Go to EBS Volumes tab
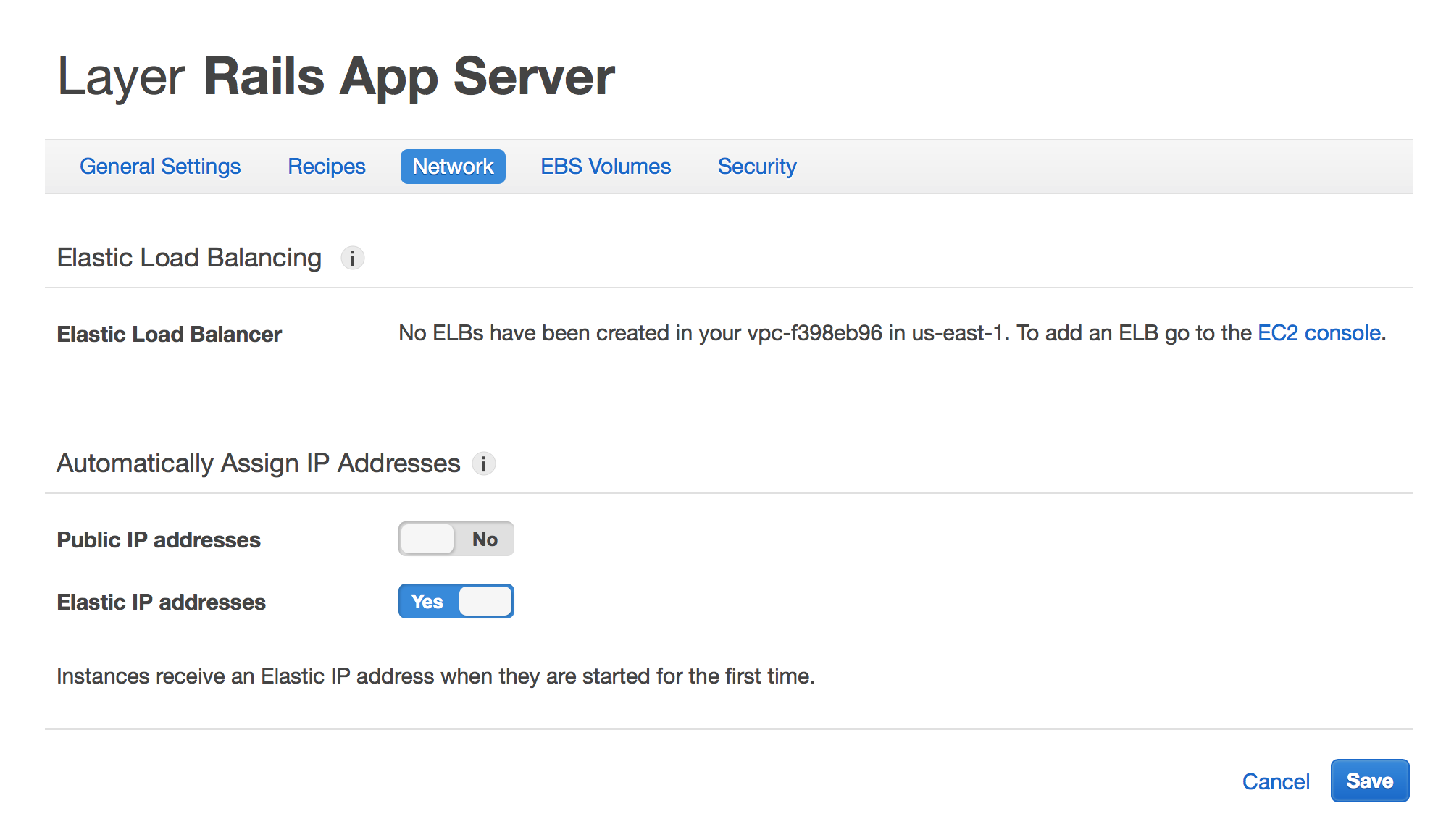Image resolution: width=1446 pixels, height=840 pixels. point(606,167)
